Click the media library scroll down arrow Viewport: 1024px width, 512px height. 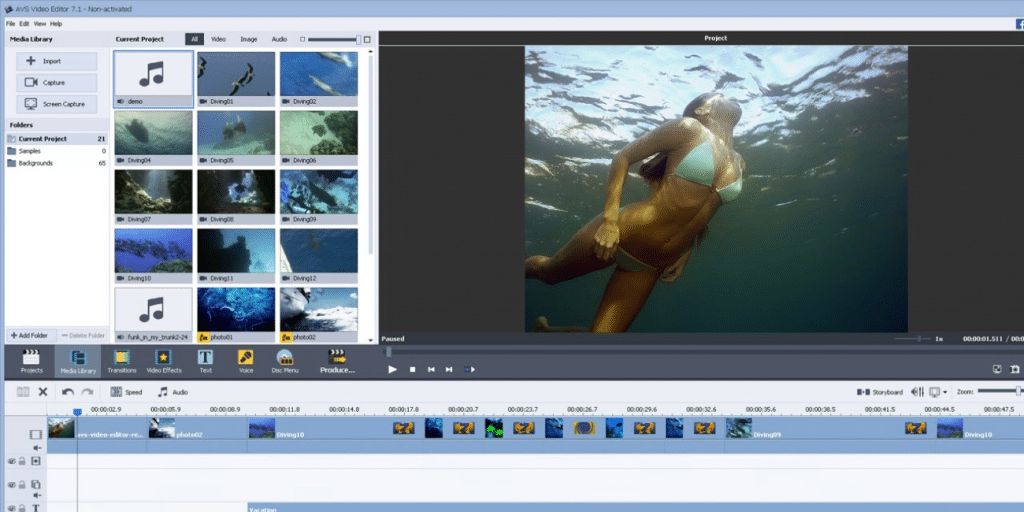pyautogui.click(x=371, y=340)
